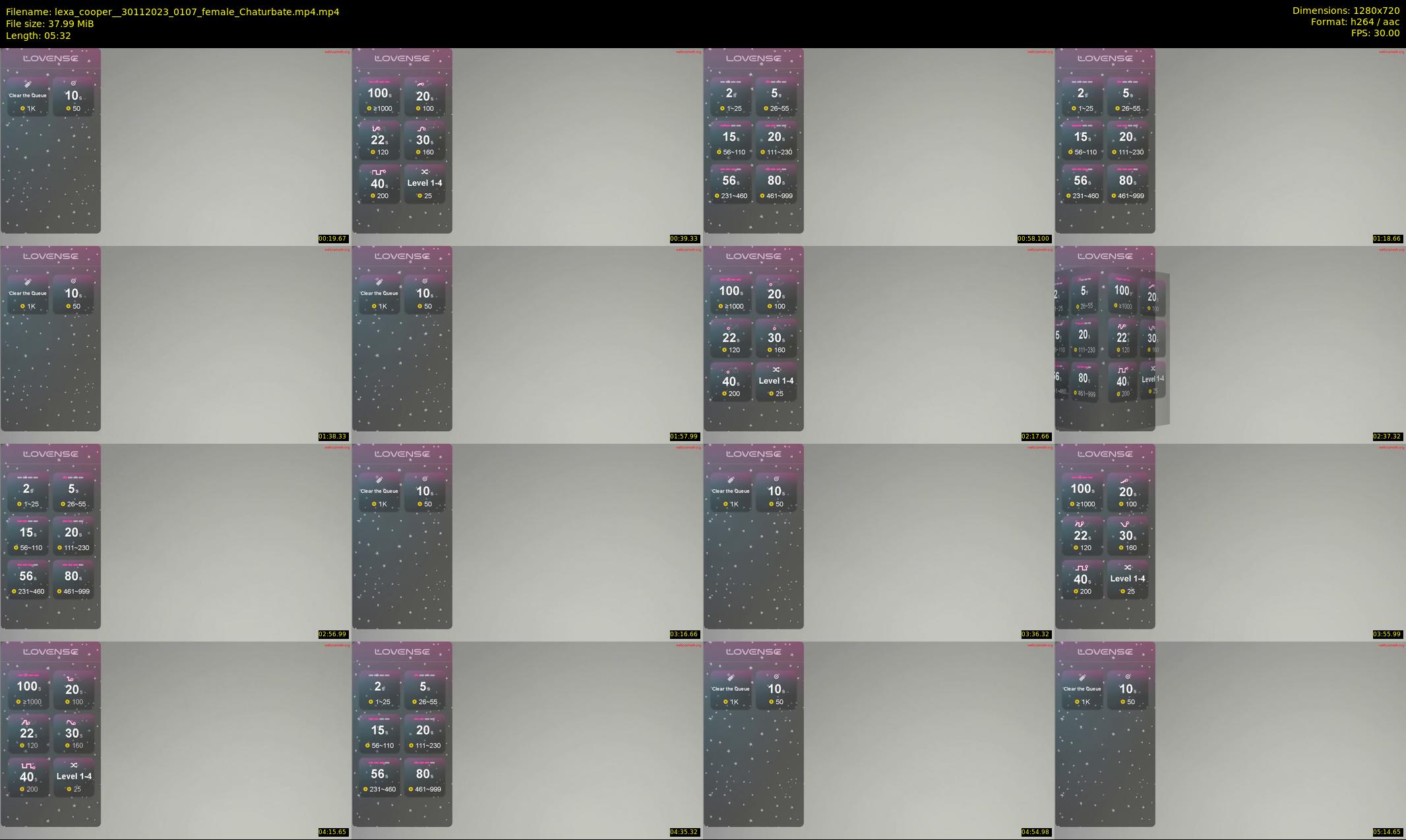Open the thumbnail frame stamped 03:55.99
The image size is (1406, 840).
pyautogui.click(x=1230, y=542)
